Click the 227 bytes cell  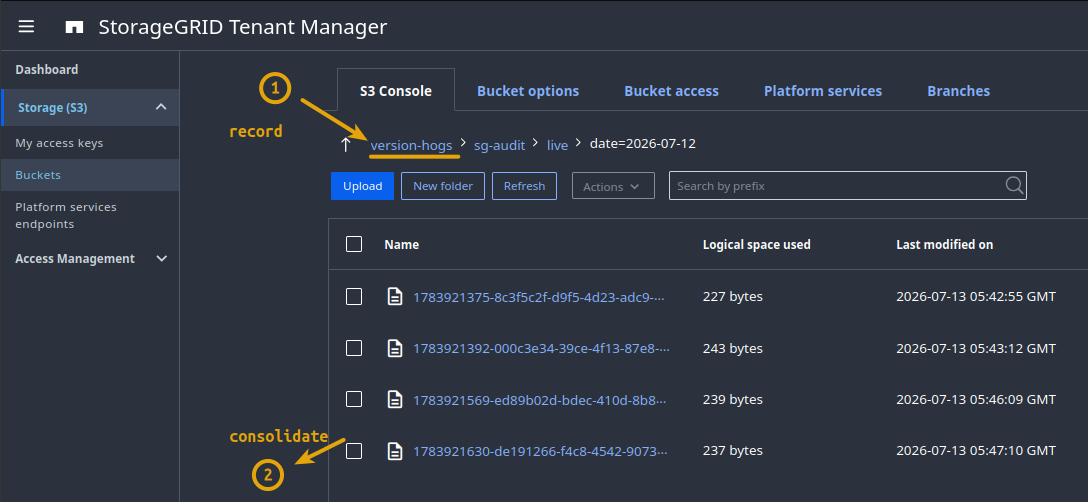pyautogui.click(x=732, y=296)
